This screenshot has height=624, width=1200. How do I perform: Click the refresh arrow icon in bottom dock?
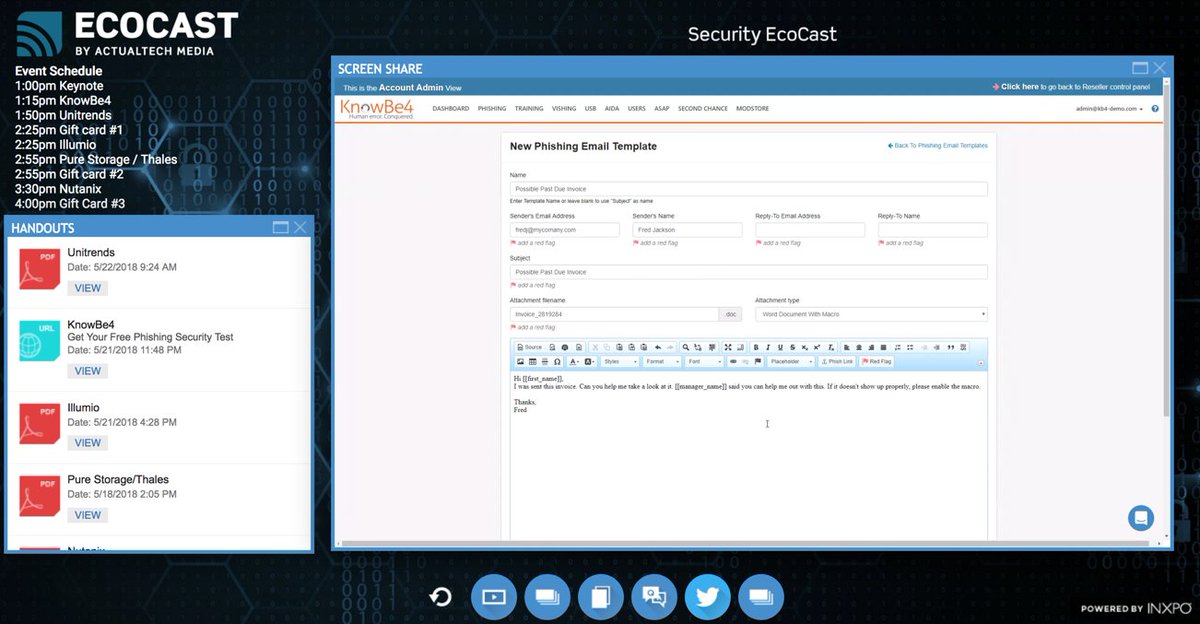click(x=440, y=597)
